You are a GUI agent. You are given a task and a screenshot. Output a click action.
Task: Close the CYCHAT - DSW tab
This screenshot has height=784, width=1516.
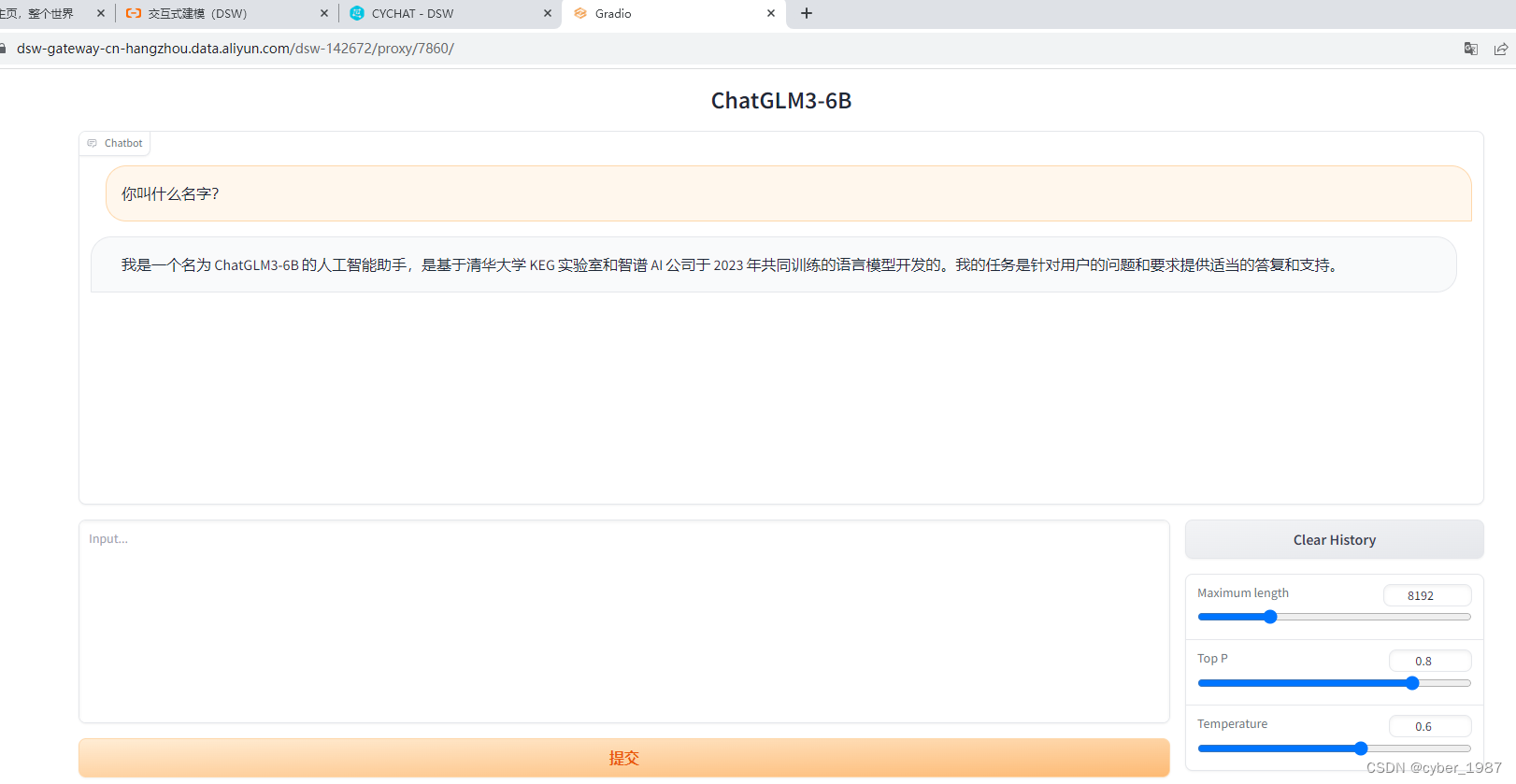pyautogui.click(x=548, y=13)
